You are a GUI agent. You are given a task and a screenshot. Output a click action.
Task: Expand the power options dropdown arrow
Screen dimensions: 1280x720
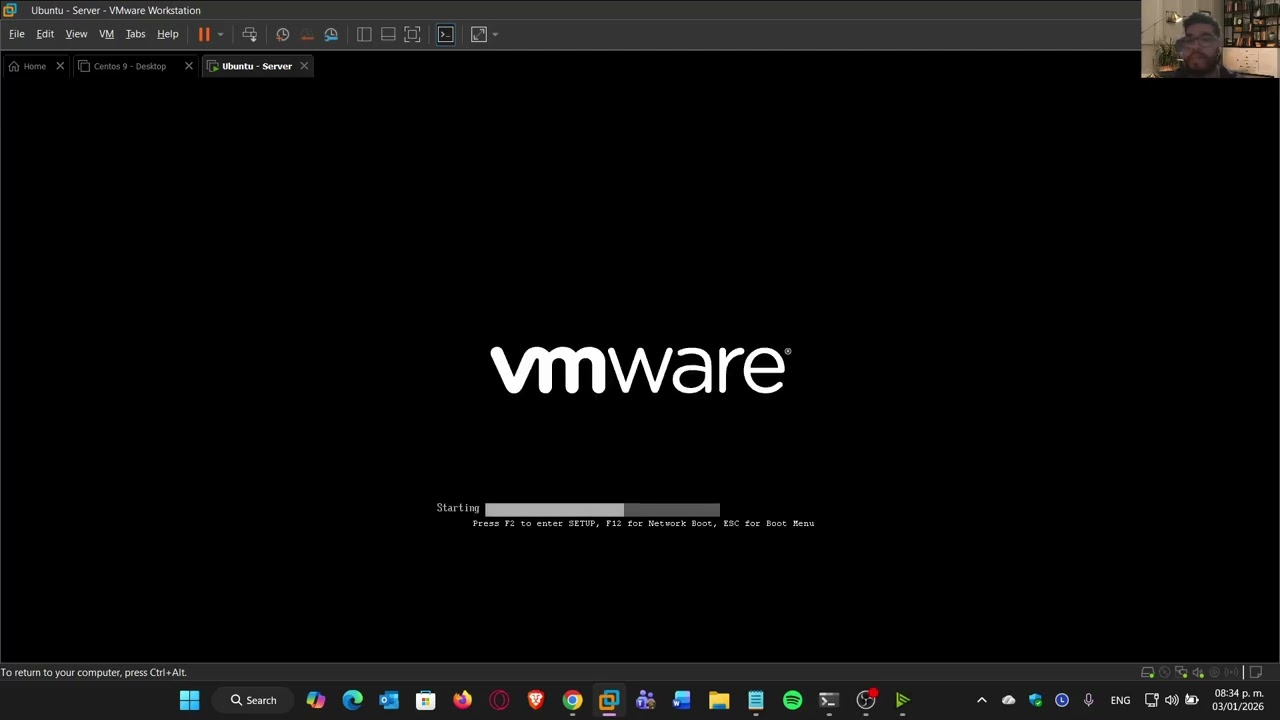pyautogui.click(x=220, y=34)
